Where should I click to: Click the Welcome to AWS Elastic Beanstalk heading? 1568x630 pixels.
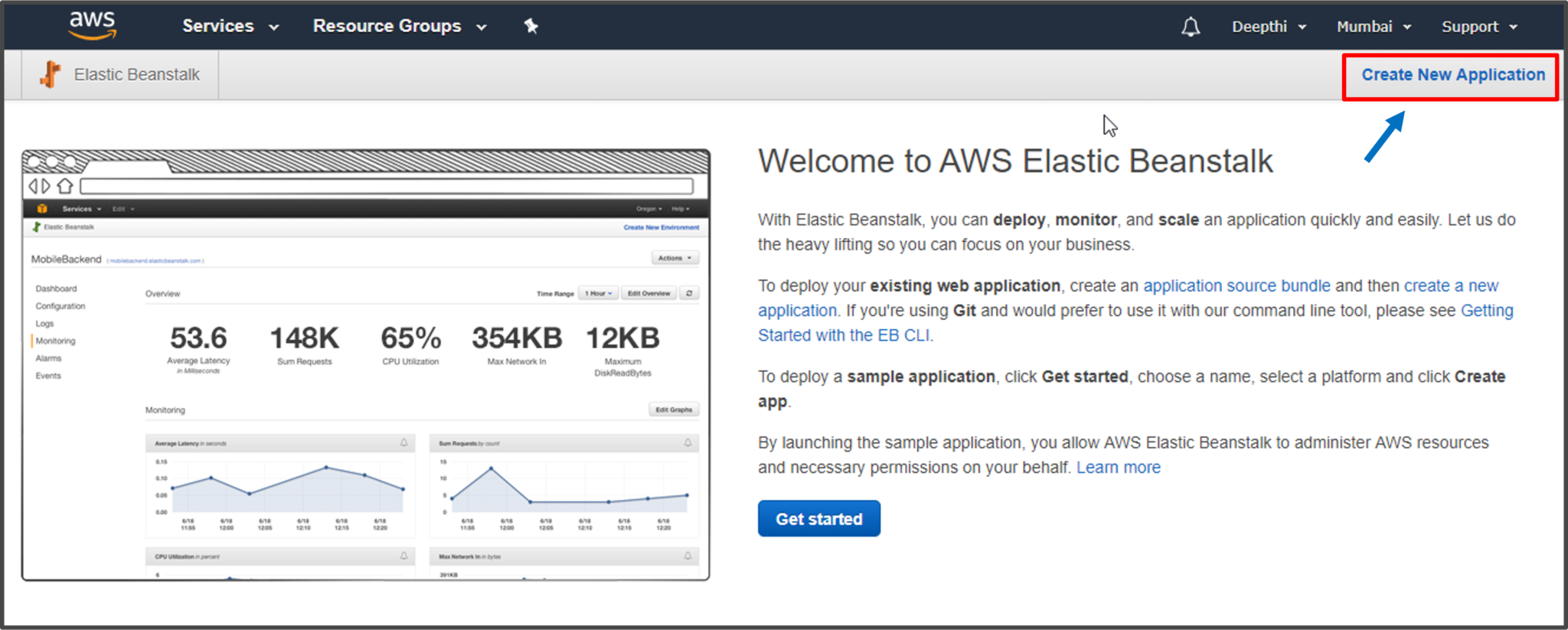click(x=1015, y=162)
